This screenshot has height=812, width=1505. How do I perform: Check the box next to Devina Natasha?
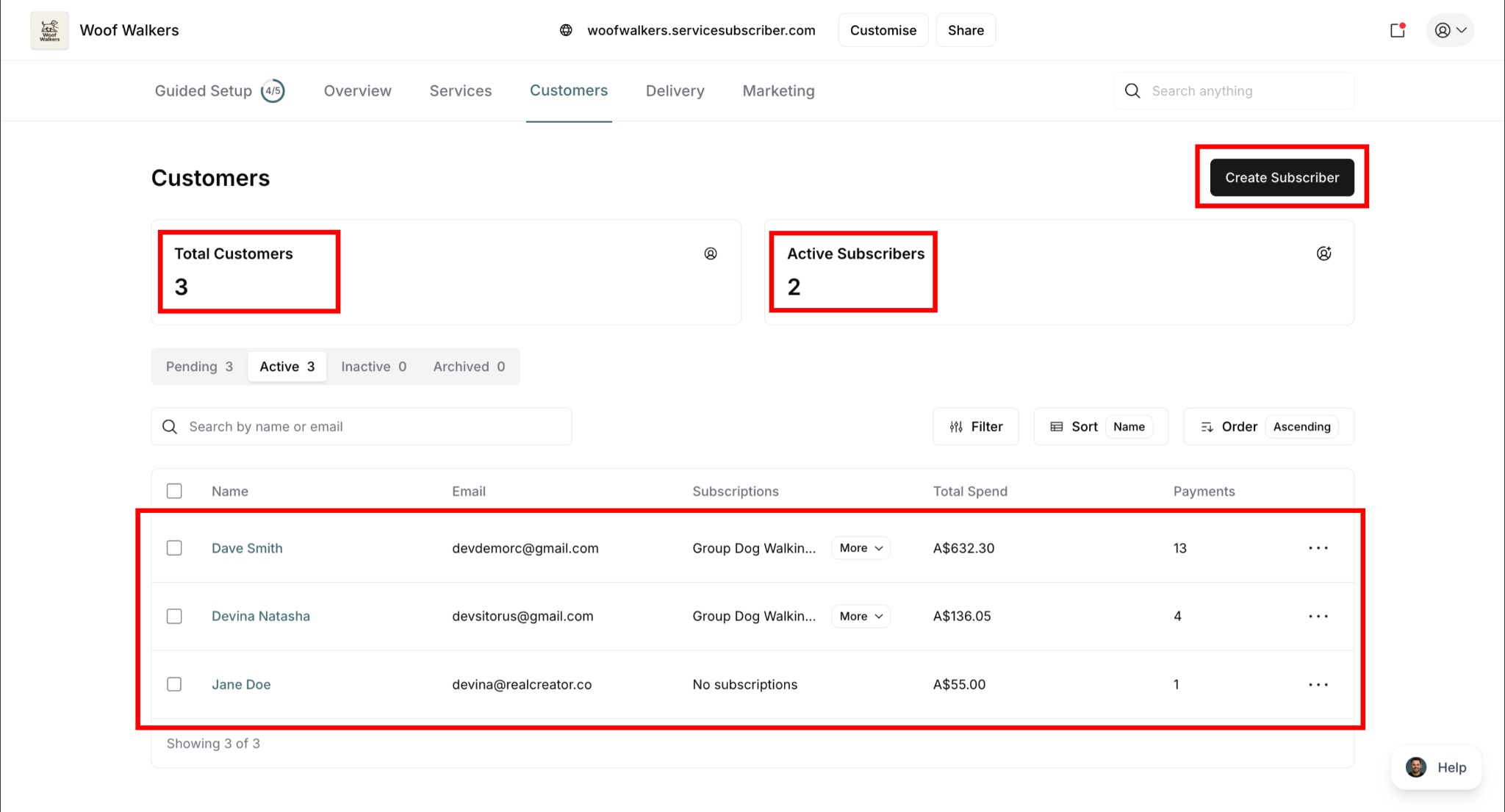pos(174,617)
